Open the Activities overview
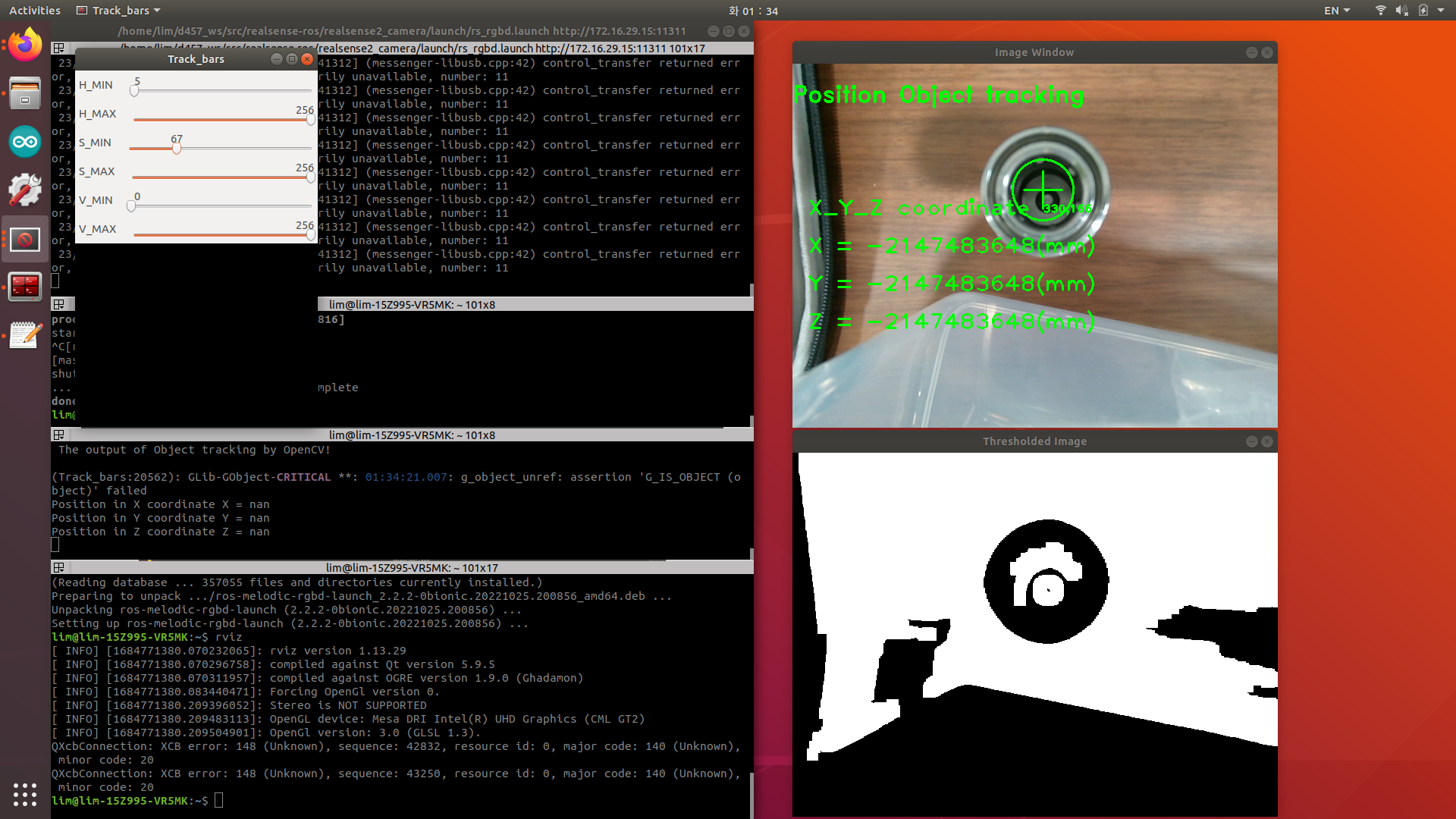Screen dimensions: 1456x819 click(35, 11)
